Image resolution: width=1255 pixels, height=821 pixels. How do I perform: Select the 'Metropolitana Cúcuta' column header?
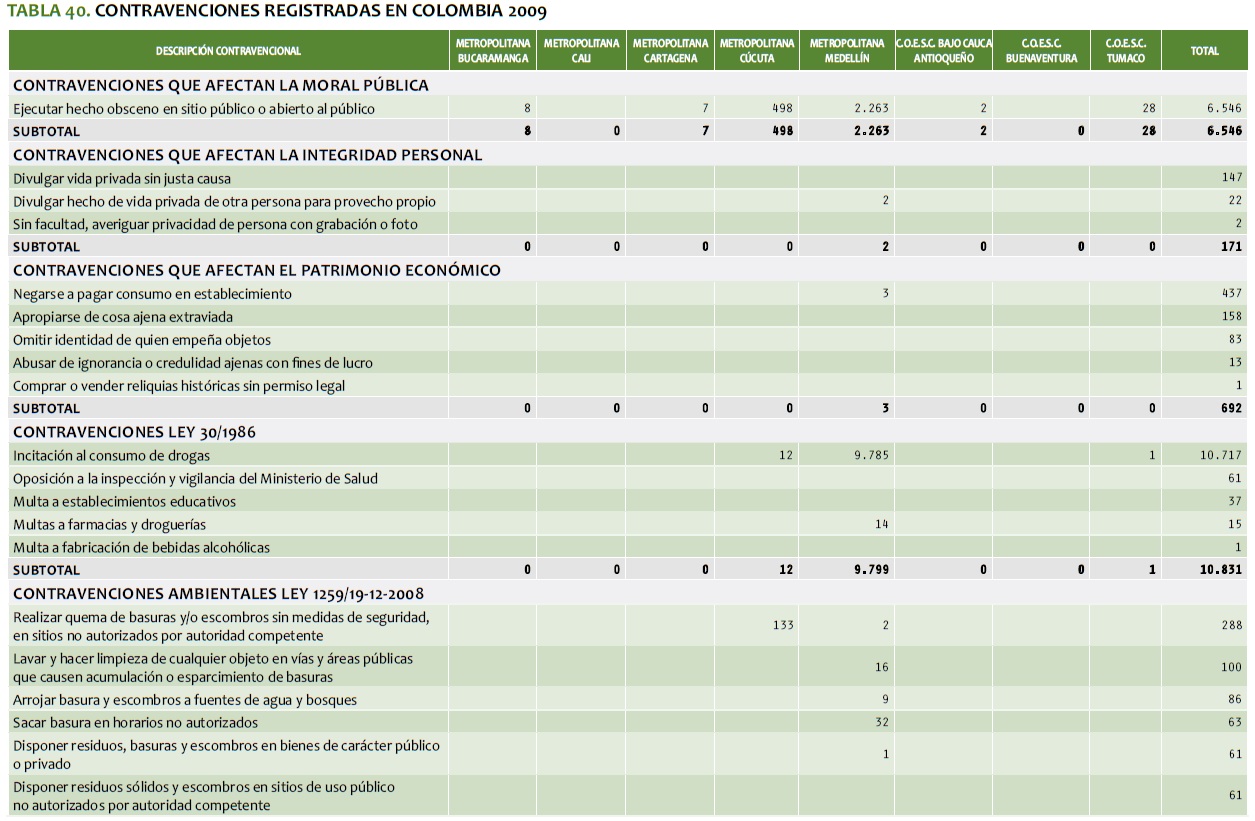click(x=757, y=51)
